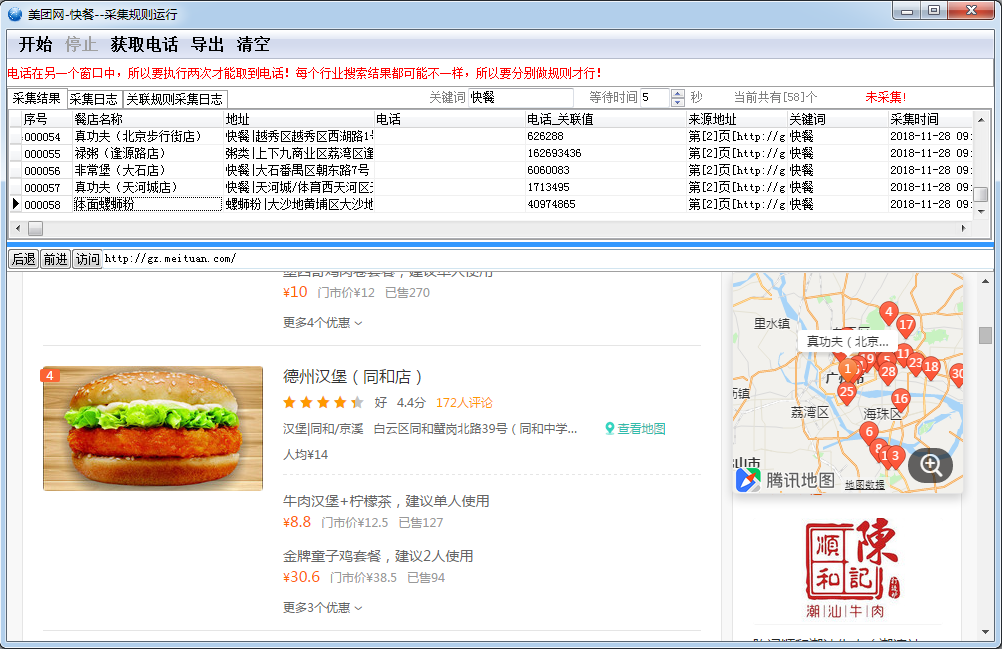Click 查看地图 map link
Viewport: 1002px width, 649px height.
(635, 429)
